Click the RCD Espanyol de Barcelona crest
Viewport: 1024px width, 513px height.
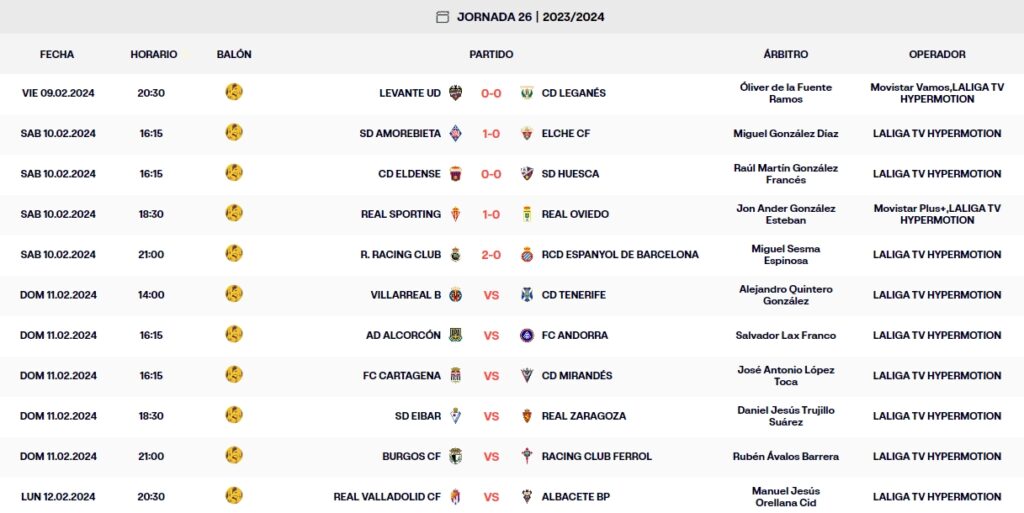point(527,255)
